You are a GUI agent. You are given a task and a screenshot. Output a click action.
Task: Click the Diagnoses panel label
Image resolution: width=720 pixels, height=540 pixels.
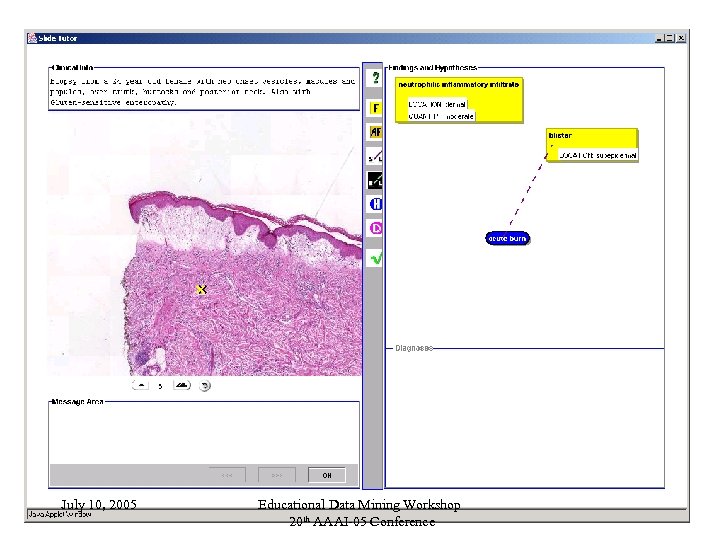coord(414,348)
